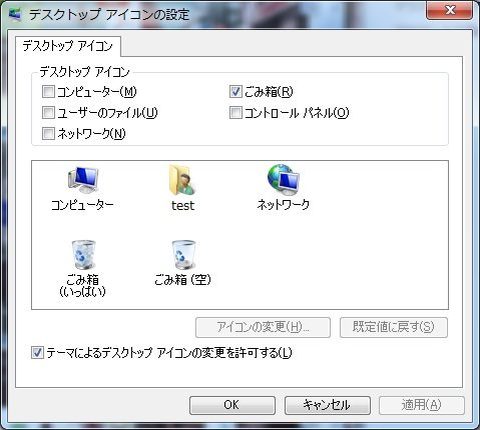Screen dimensions: 480x430
Task: Click the キャンセル button
Action: pos(327,405)
